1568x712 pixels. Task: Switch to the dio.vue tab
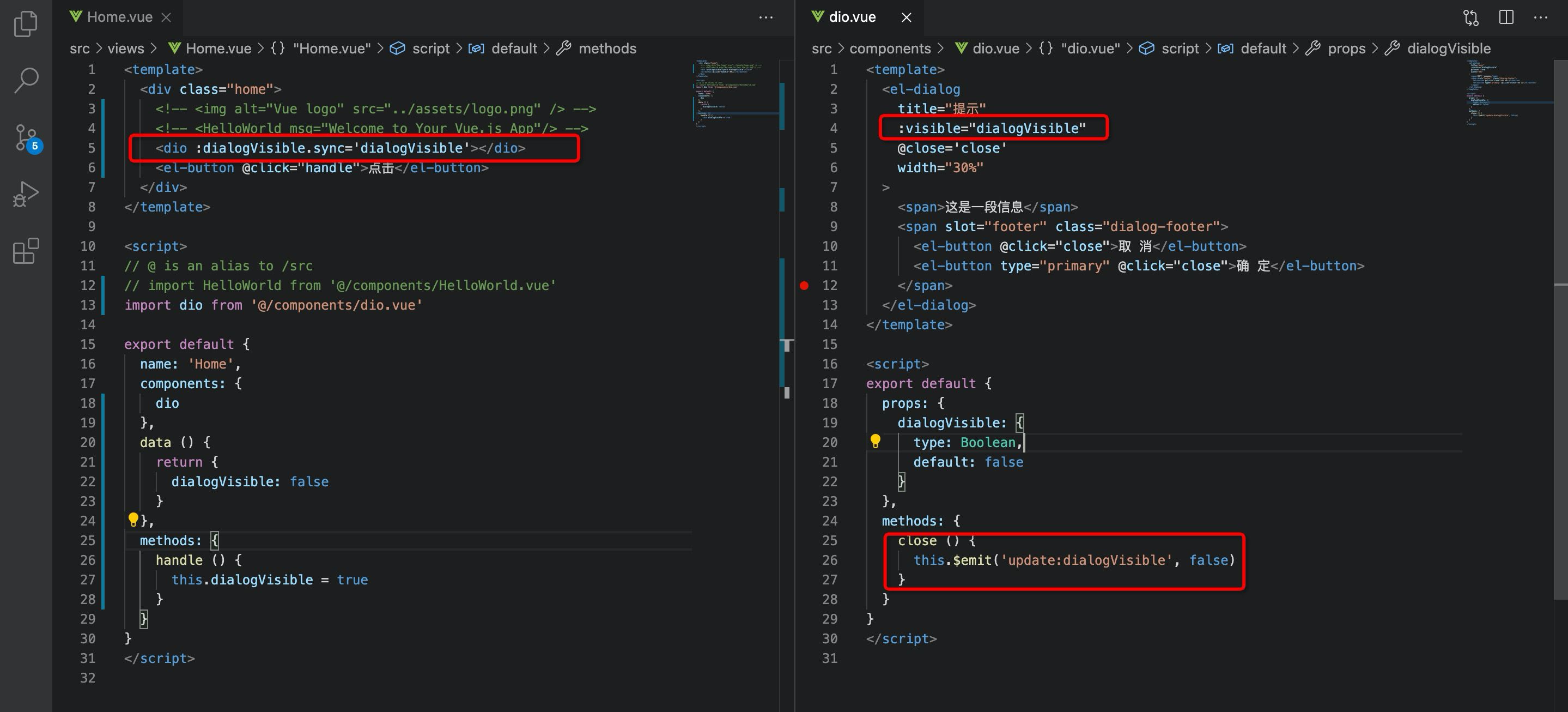(852, 16)
